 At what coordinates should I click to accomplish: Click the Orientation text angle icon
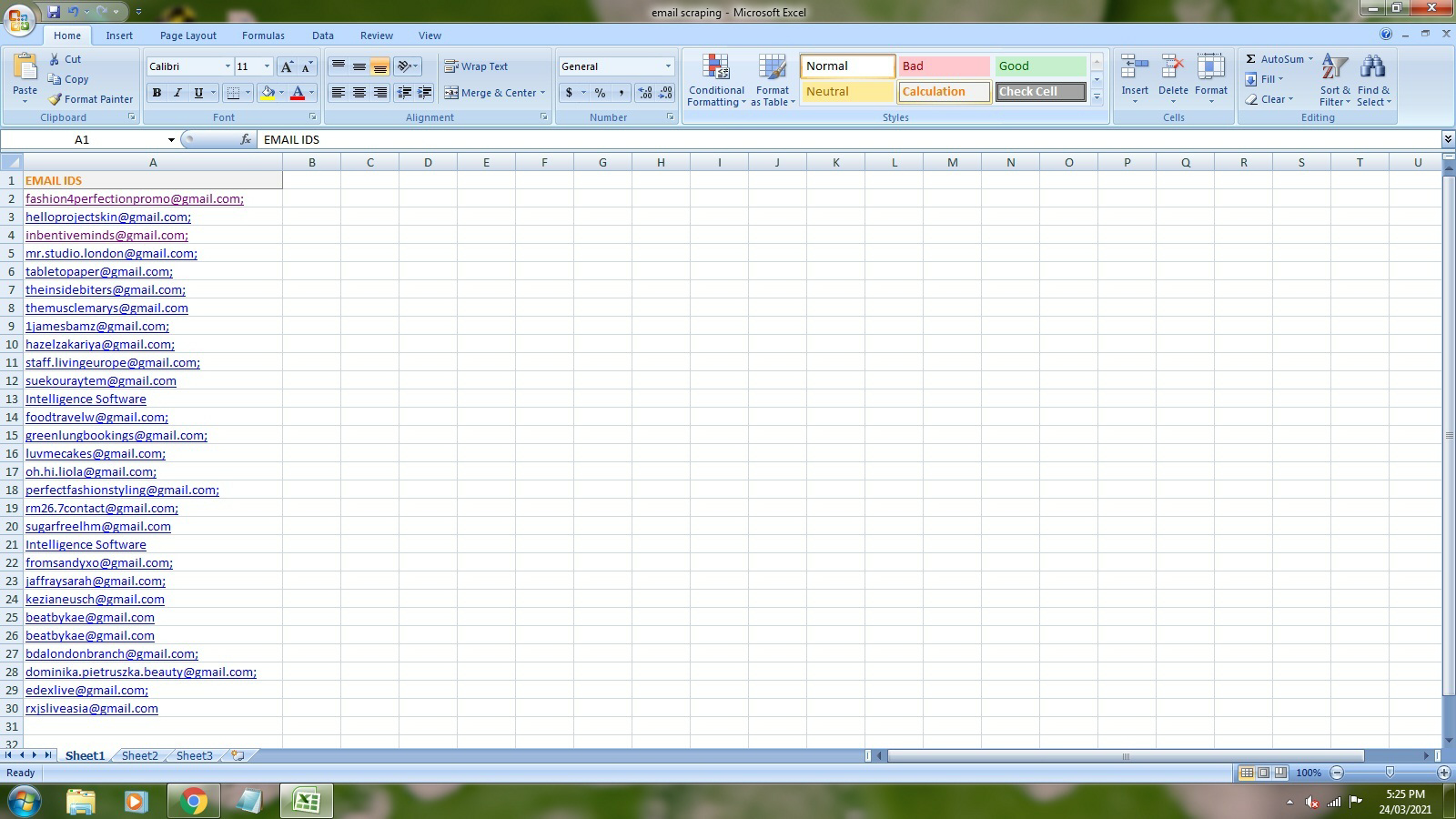click(x=404, y=66)
